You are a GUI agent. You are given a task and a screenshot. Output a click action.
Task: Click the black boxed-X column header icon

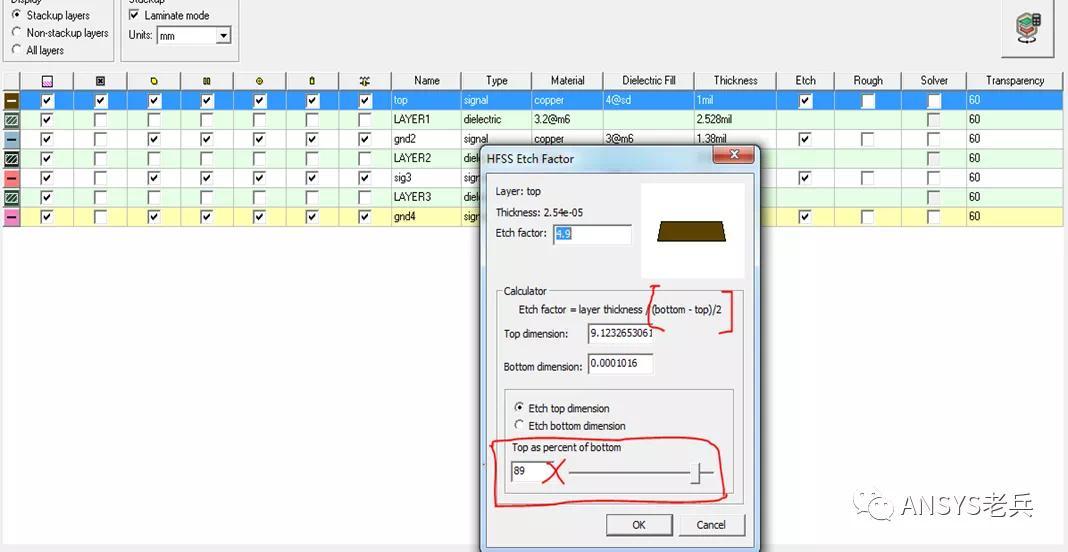pos(100,81)
